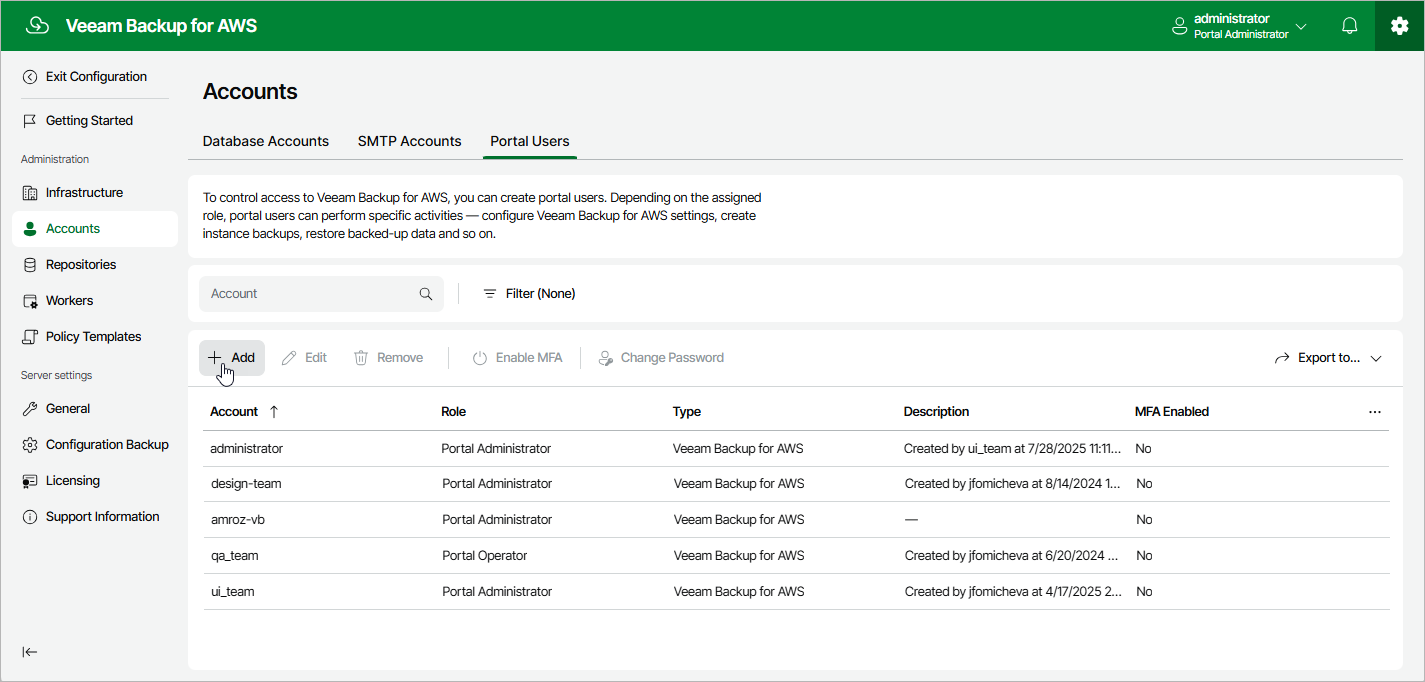Click Veeam Backup for AWS title

(161, 26)
